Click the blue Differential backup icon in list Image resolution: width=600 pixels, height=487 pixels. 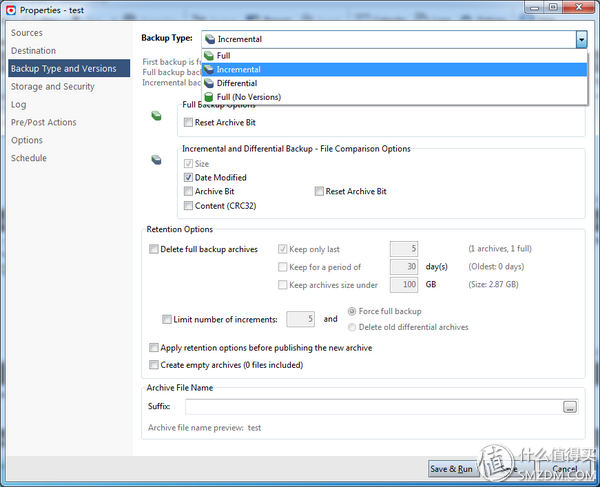(209, 83)
